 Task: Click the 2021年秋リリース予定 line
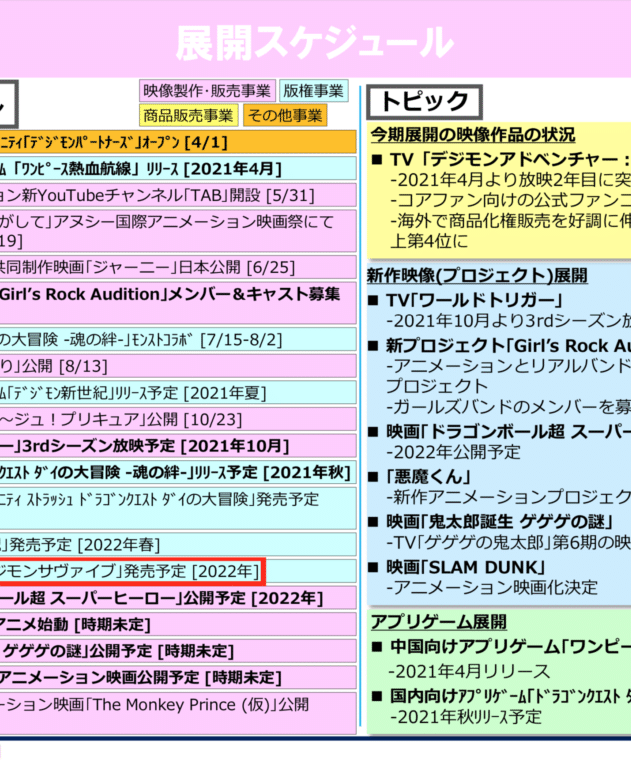pyautogui.click(x=466, y=717)
